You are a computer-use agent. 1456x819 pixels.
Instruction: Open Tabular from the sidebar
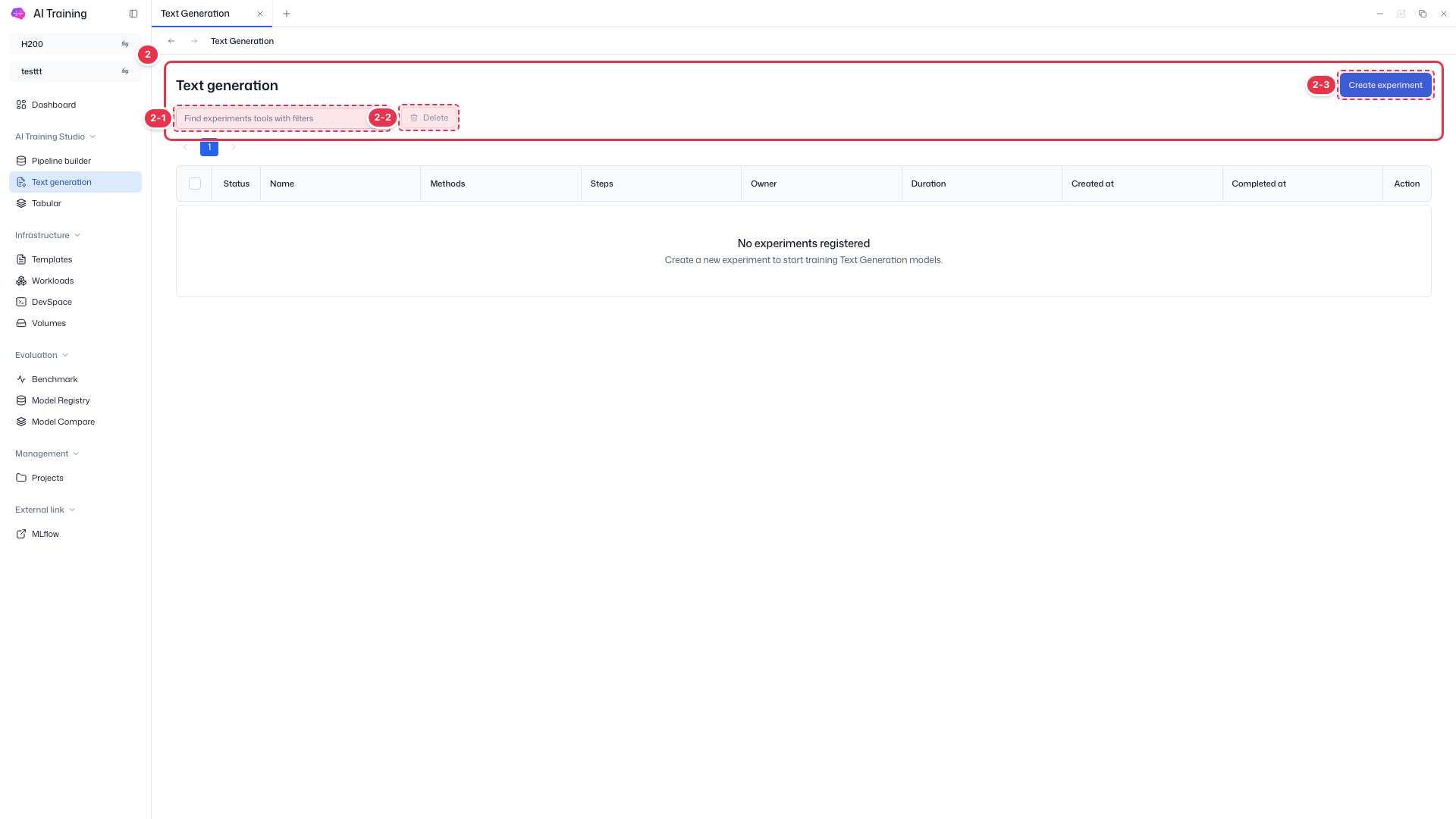coord(75,203)
